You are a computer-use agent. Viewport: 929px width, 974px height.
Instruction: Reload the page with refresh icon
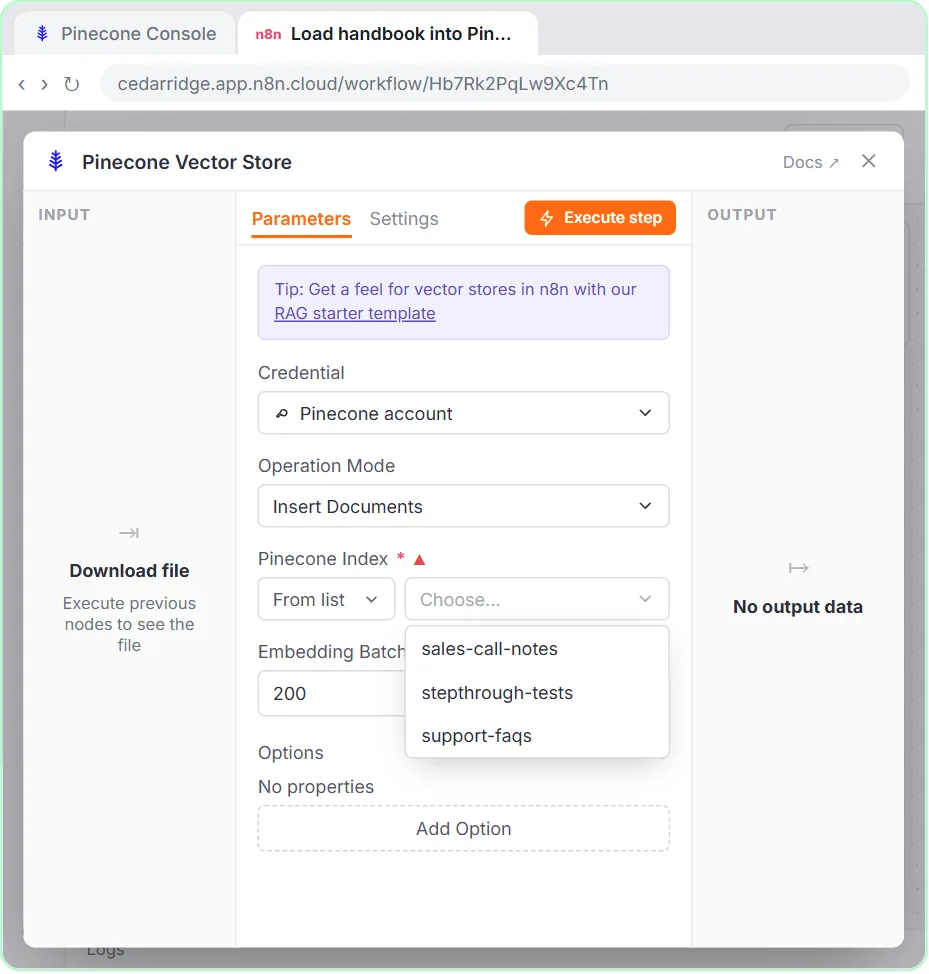click(x=72, y=84)
